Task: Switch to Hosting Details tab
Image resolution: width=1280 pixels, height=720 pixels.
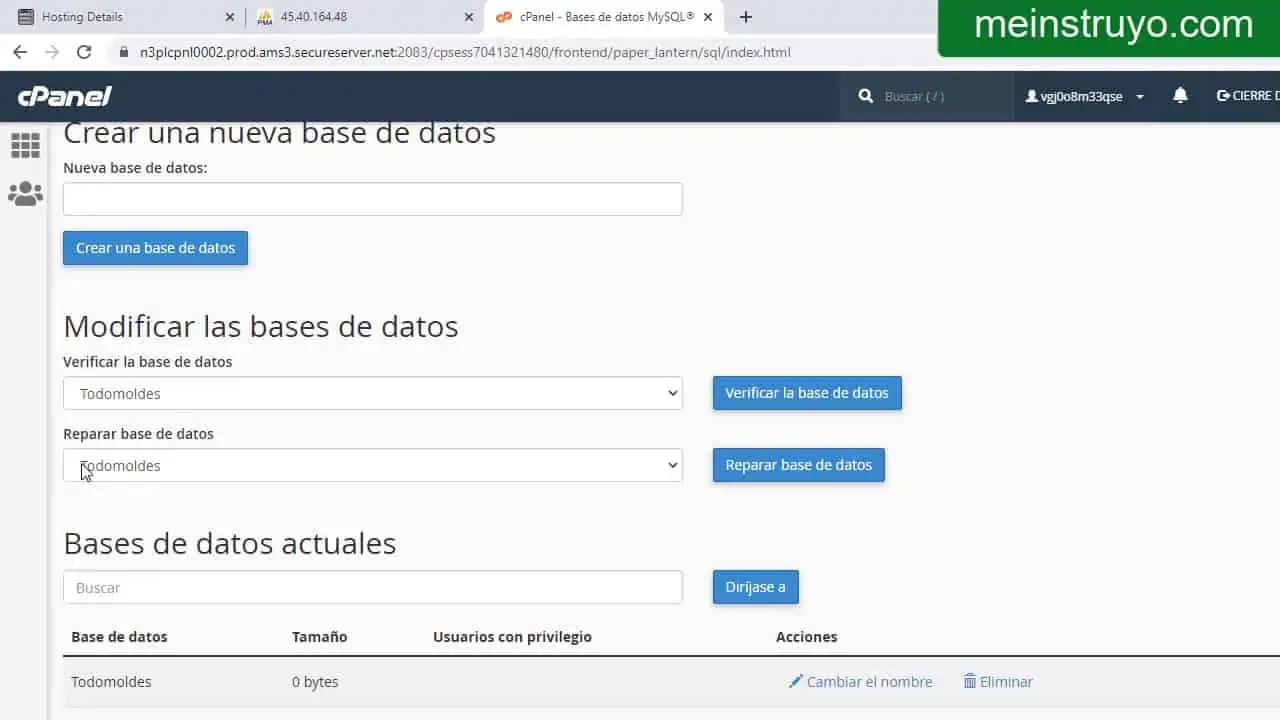Action: pyautogui.click(x=124, y=17)
